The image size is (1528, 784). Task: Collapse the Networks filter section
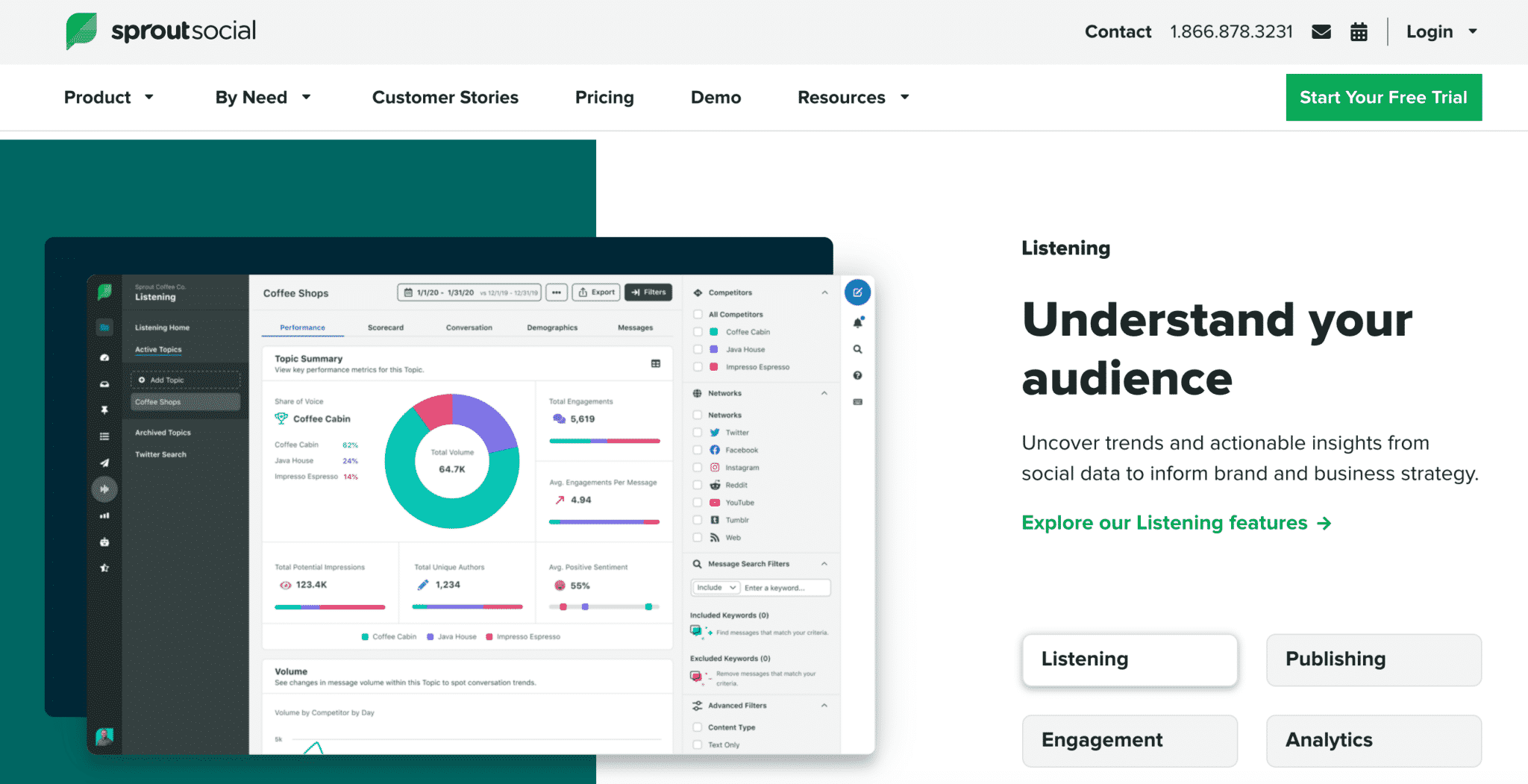coord(824,393)
